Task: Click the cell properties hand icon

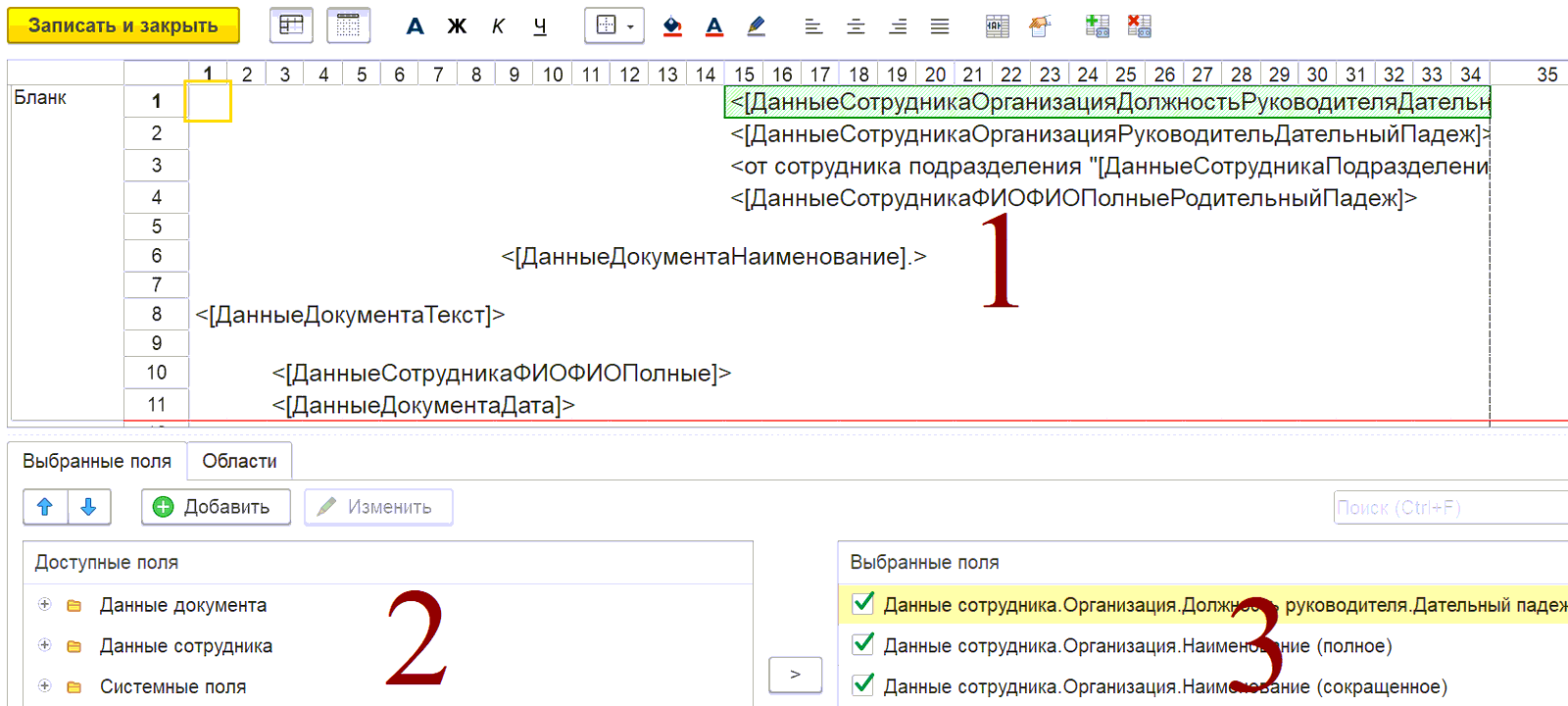Action: [x=1040, y=26]
